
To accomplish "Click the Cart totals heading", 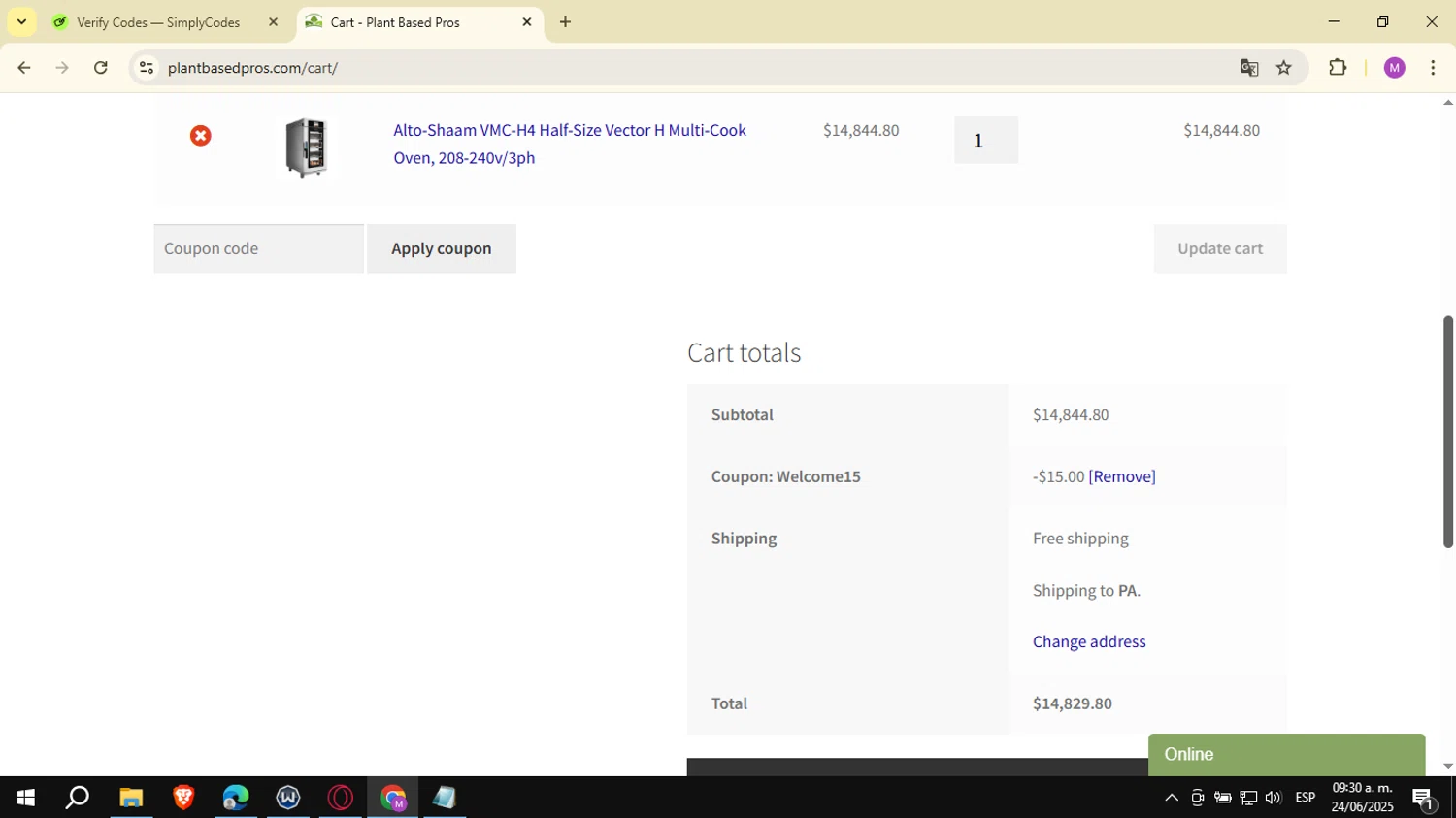I will coord(745,352).
